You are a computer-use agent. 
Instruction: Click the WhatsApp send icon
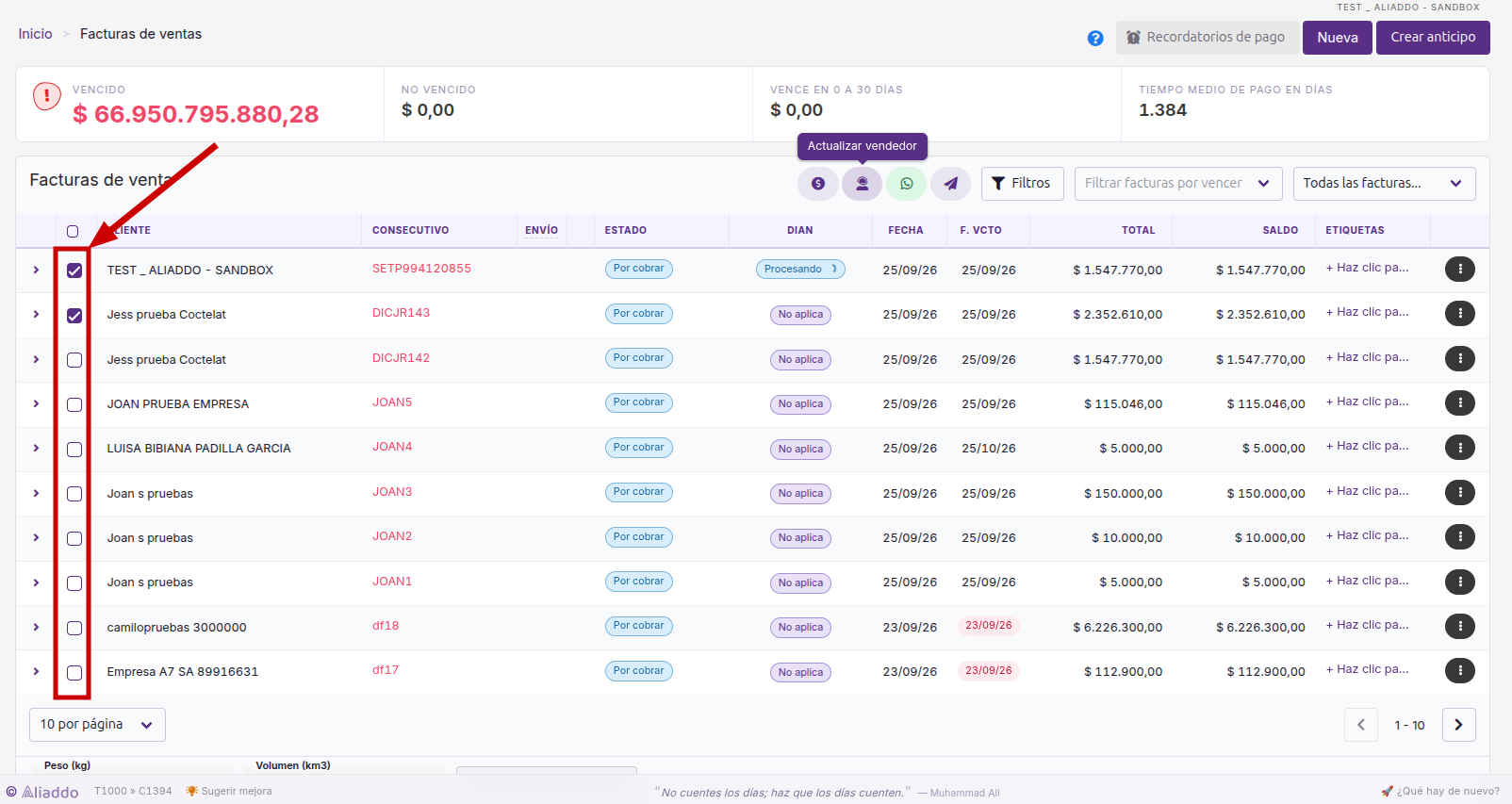(906, 184)
